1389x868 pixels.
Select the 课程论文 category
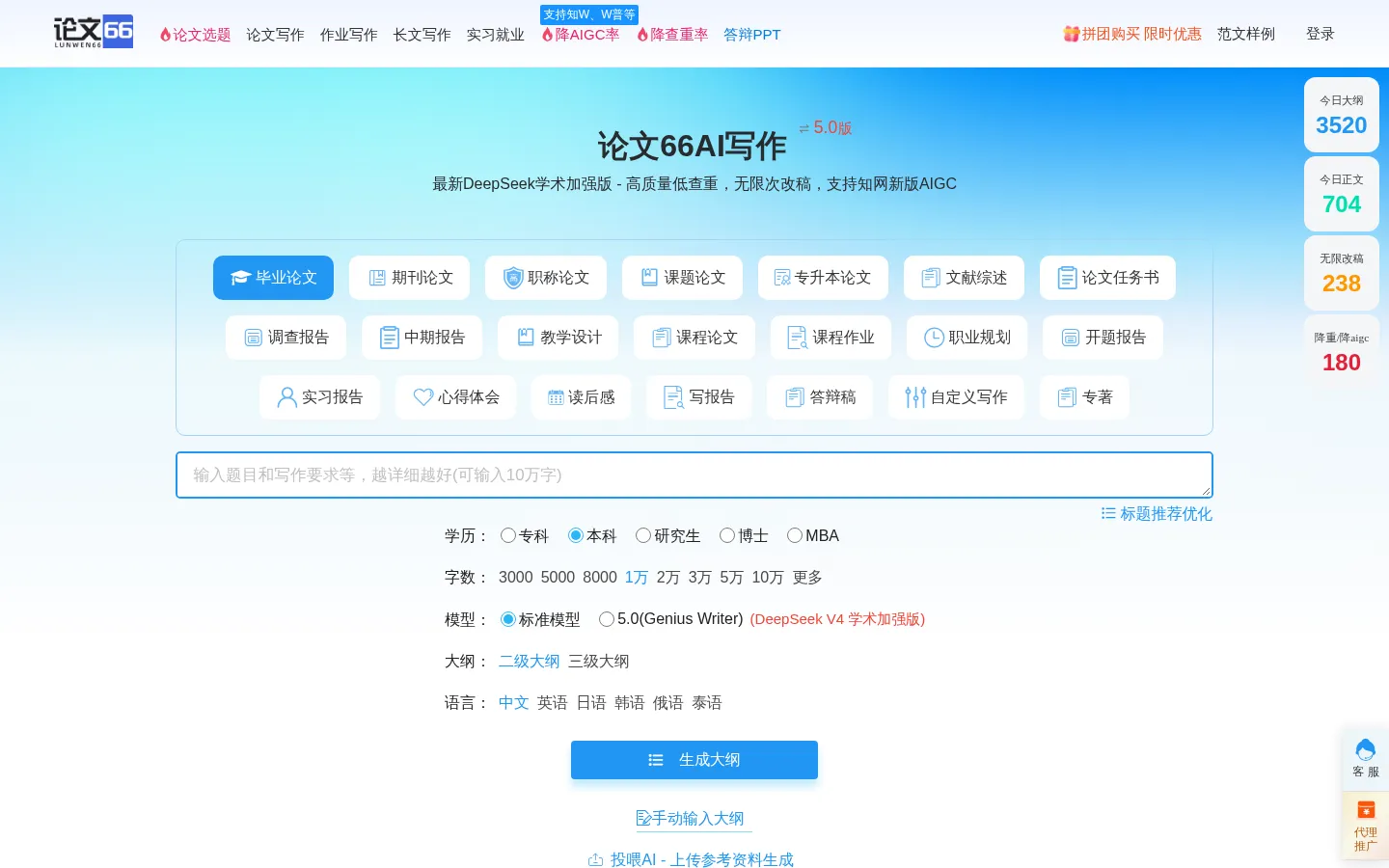coord(694,338)
